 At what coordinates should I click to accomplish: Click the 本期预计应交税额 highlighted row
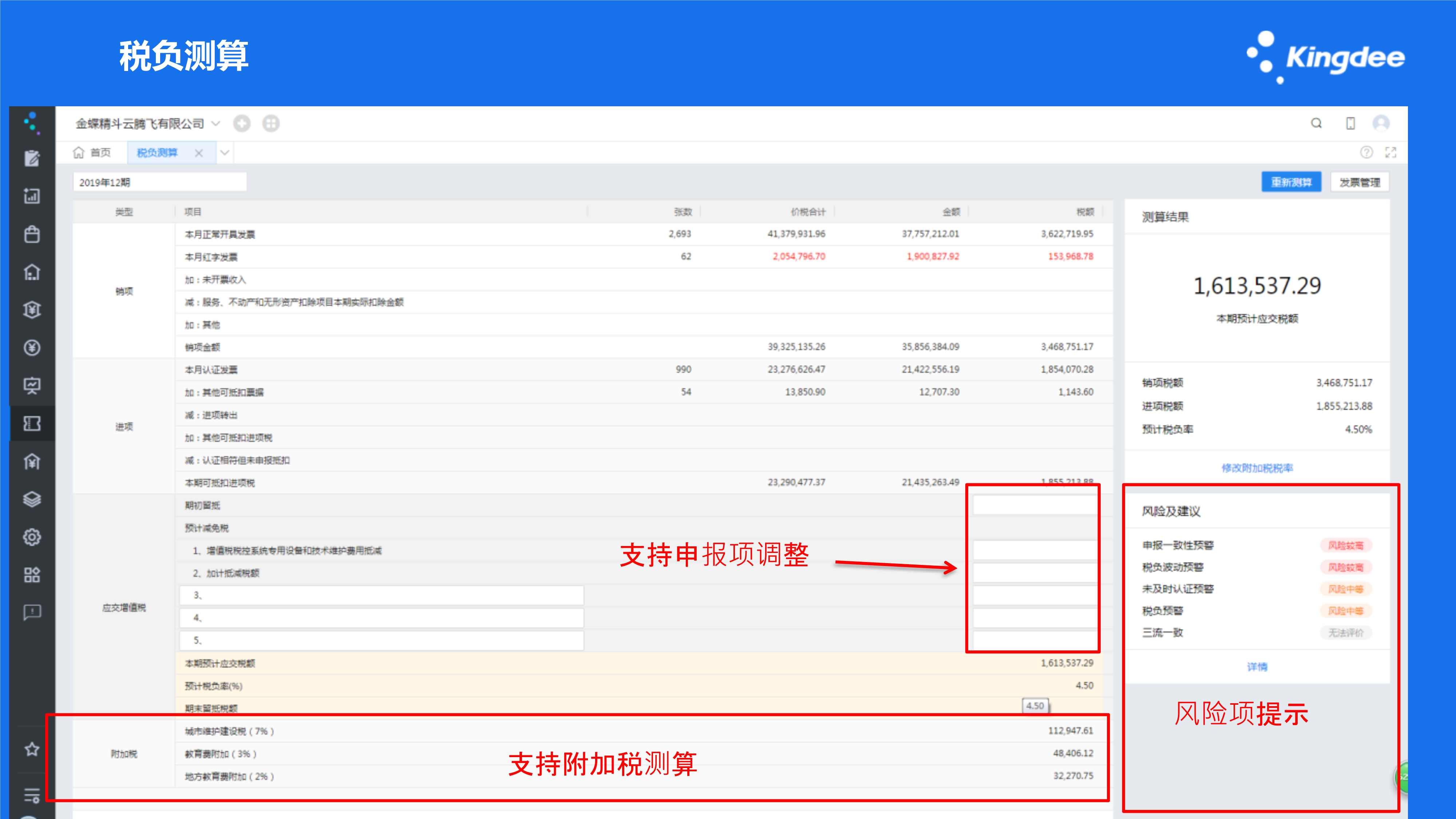click(x=639, y=663)
